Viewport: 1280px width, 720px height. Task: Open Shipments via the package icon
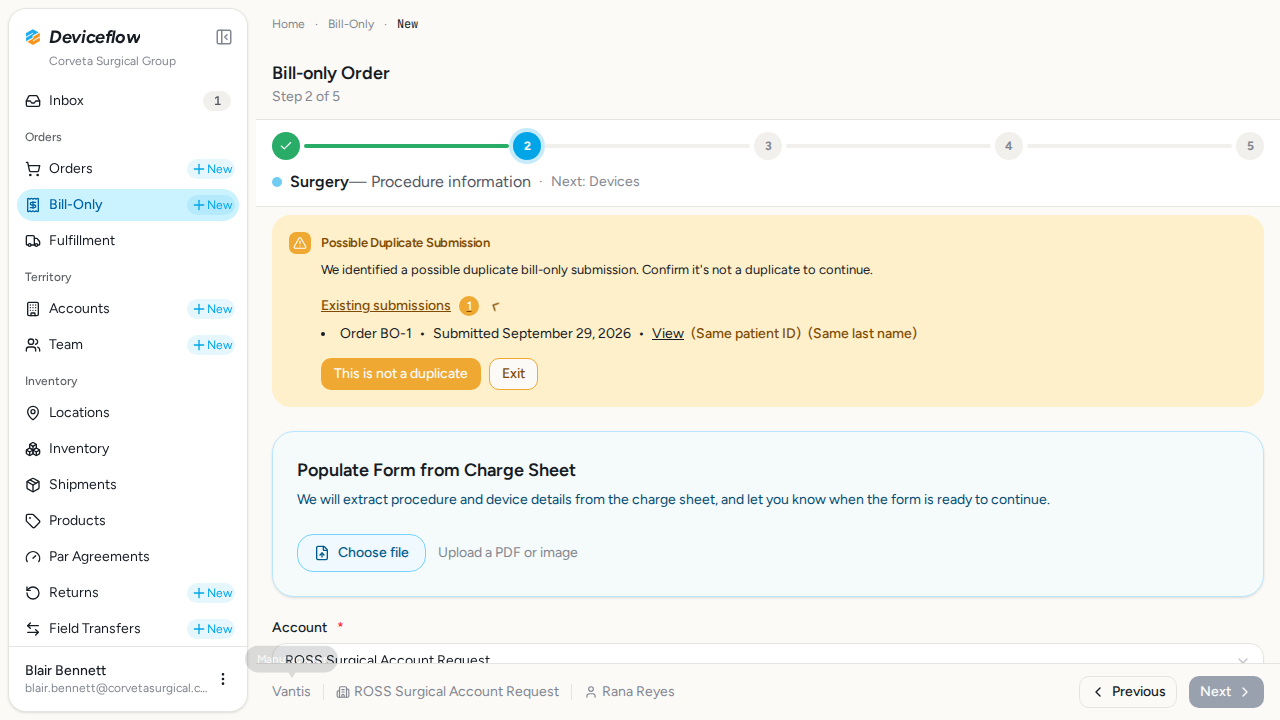click(33, 485)
